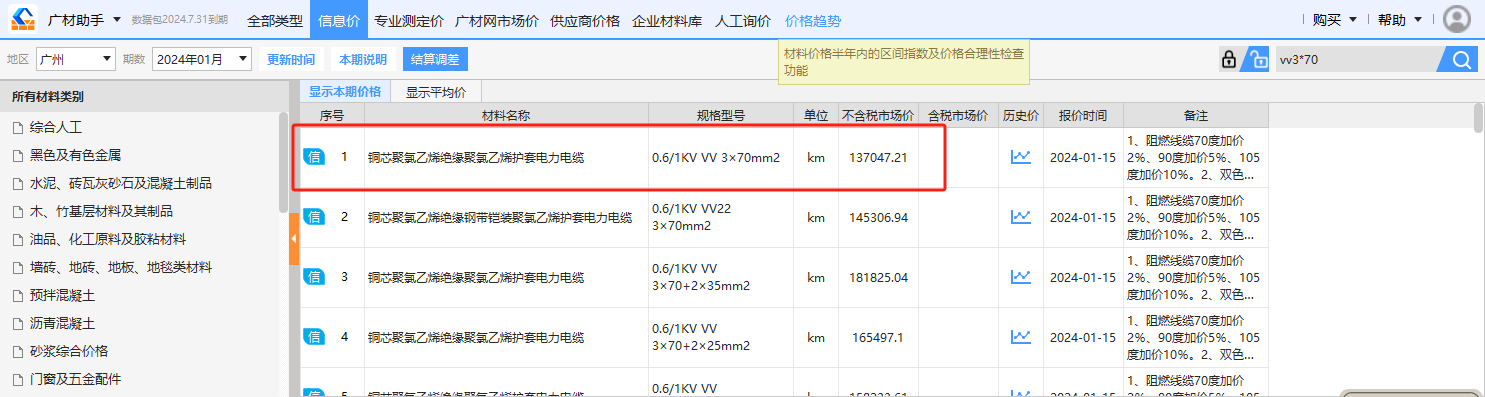Screen dimensions: 1485x397
Task: Click price 137047.21 in row 1
Action: click(878, 158)
